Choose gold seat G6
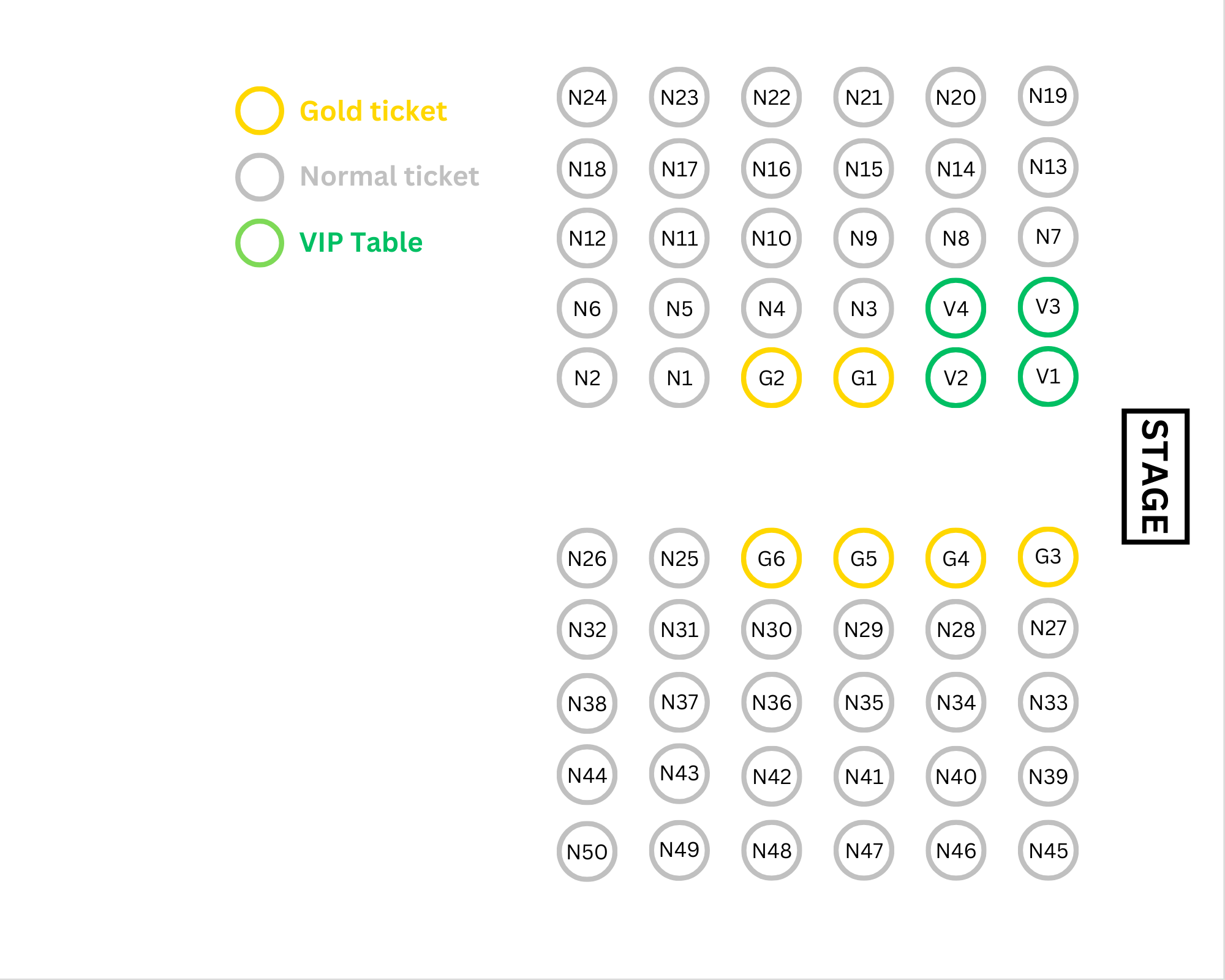Viewport: 1225px width, 980px height. (772, 558)
